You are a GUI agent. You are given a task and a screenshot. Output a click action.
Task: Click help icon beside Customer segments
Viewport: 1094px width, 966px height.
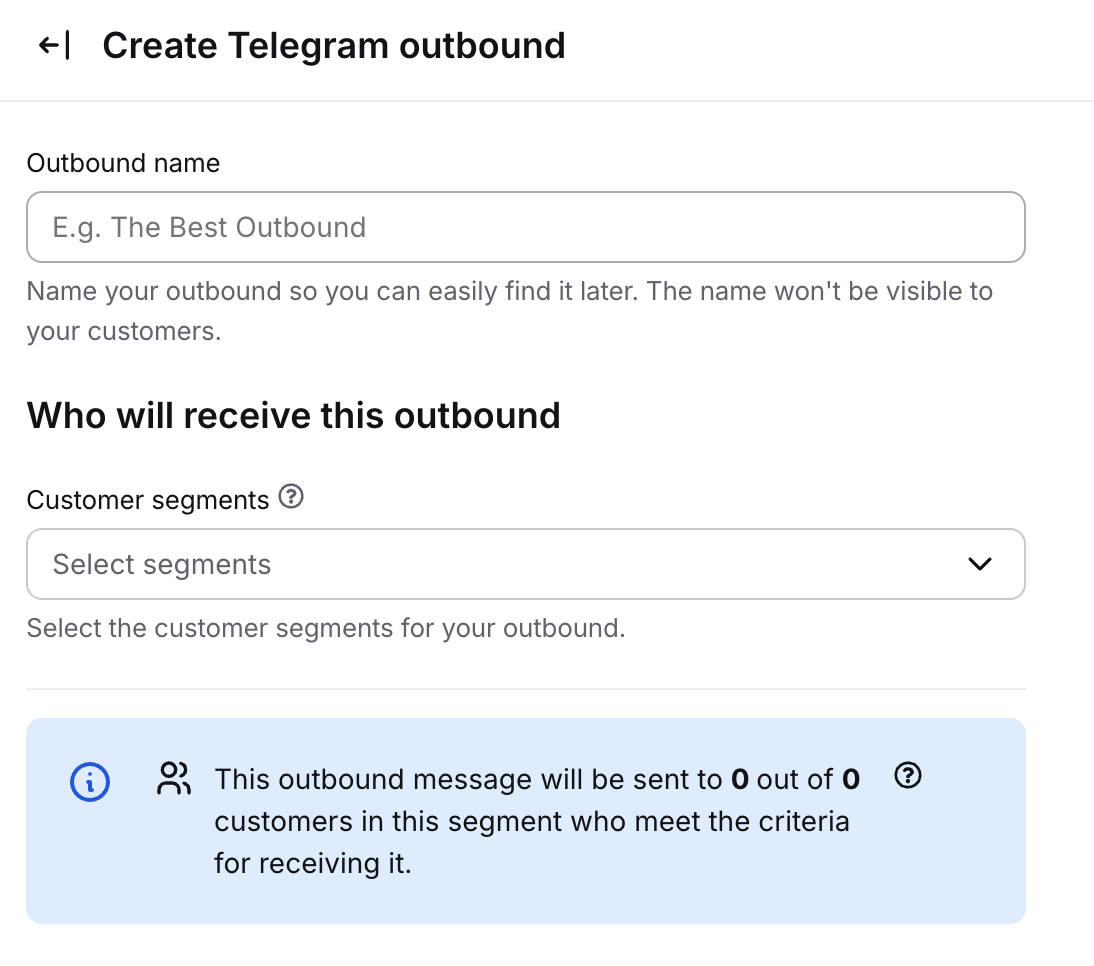(291, 497)
